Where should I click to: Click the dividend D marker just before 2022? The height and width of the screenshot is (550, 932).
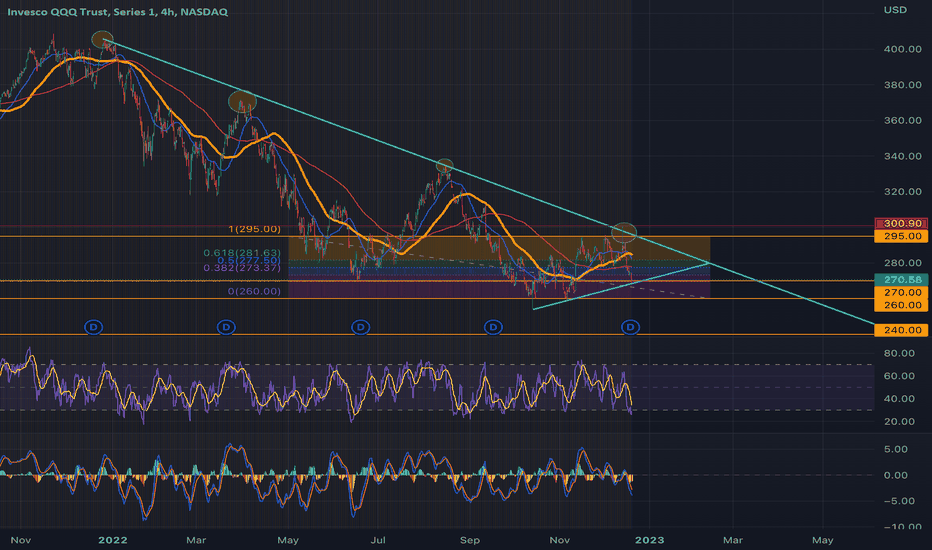pos(93,327)
